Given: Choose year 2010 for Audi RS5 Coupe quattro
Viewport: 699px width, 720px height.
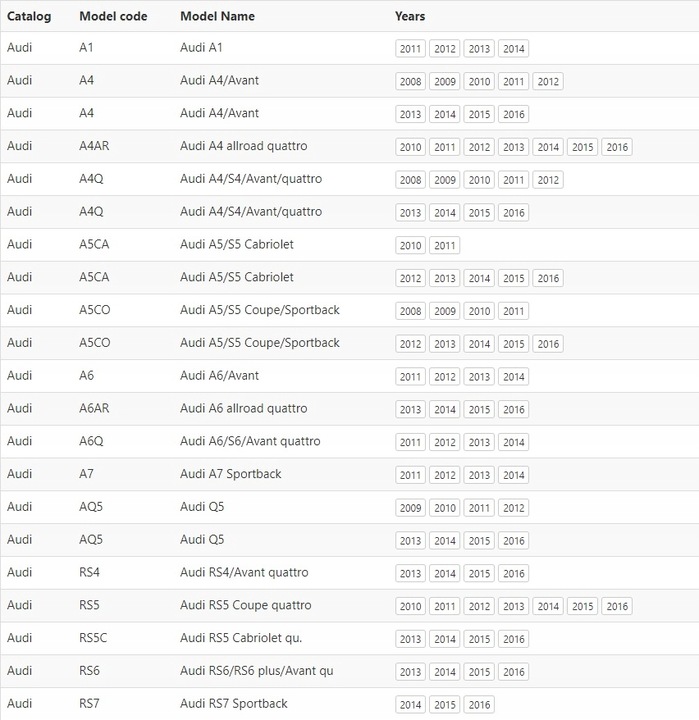Looking at the screenshot, I should [410, 607].
